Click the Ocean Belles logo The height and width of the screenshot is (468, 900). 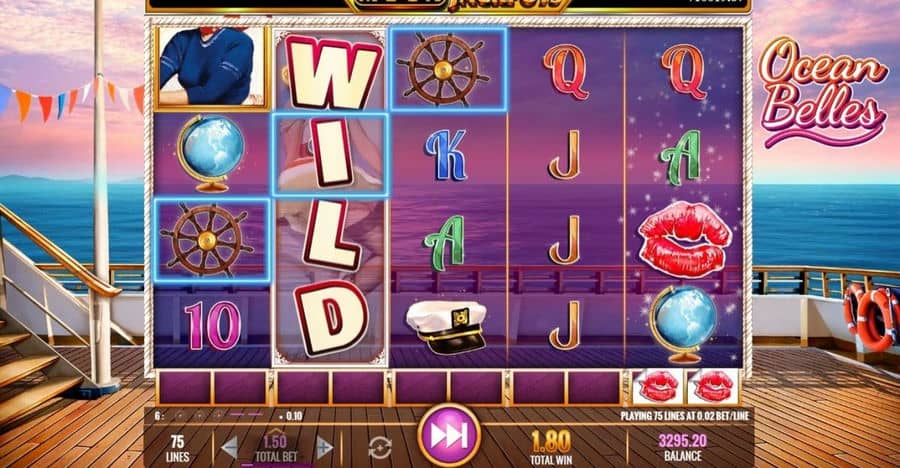click(x=822, y=91)
